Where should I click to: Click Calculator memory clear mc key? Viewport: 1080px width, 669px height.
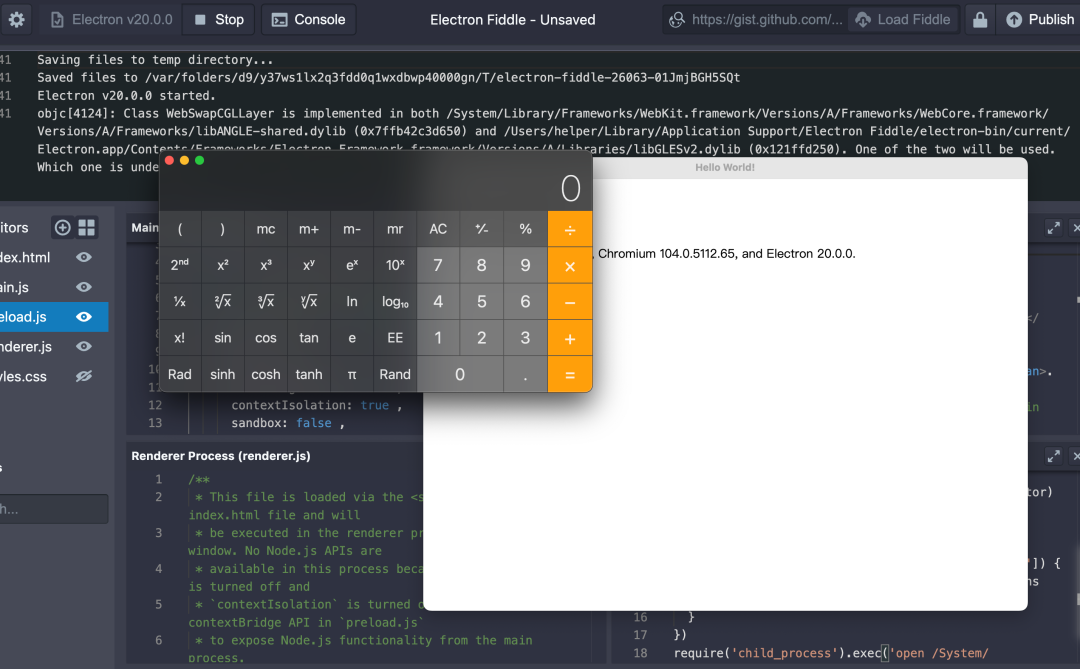pyautogui.click(x=266, y=229)
